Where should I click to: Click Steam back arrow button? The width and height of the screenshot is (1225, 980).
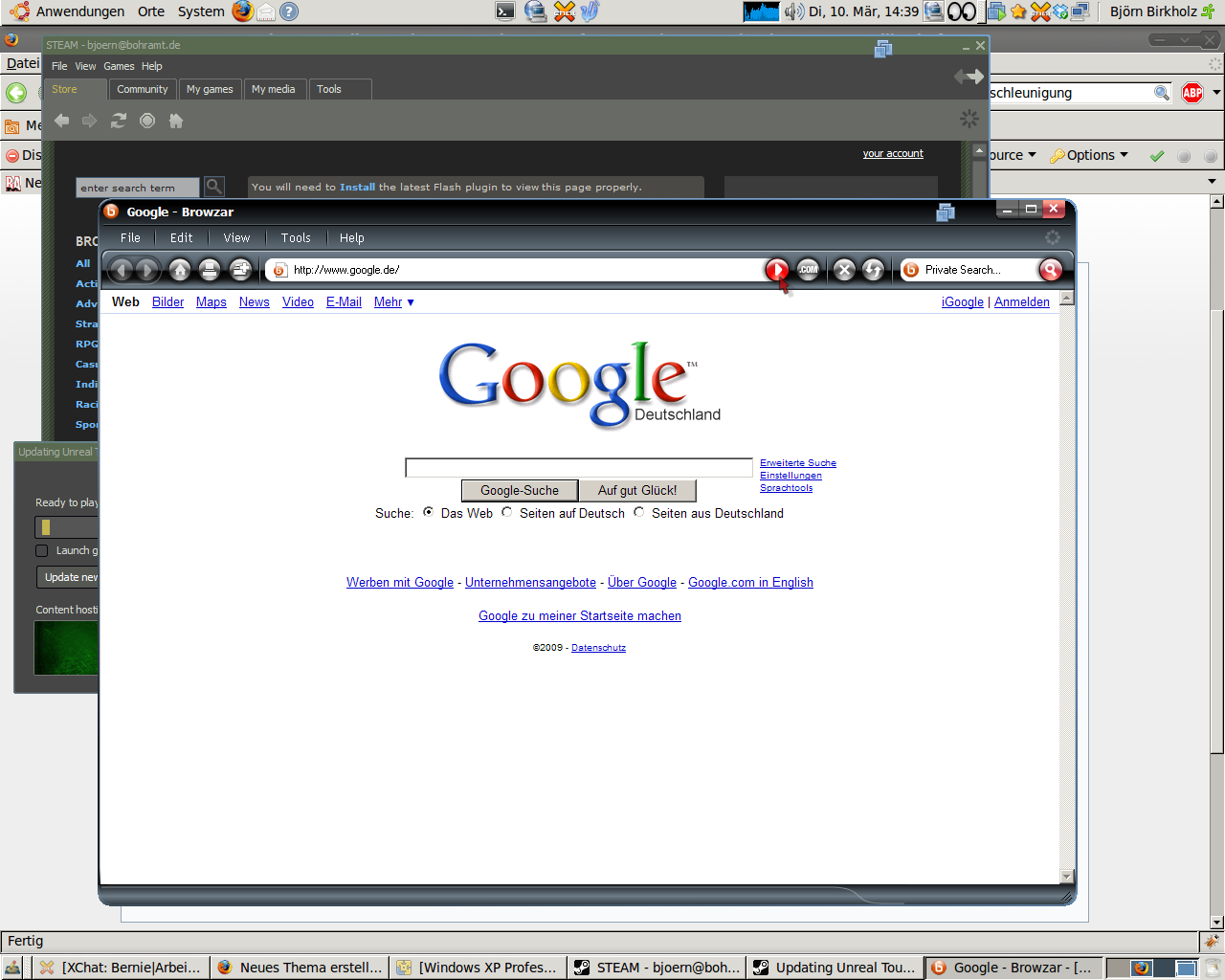pyautogui.click(x=62, y=121)
